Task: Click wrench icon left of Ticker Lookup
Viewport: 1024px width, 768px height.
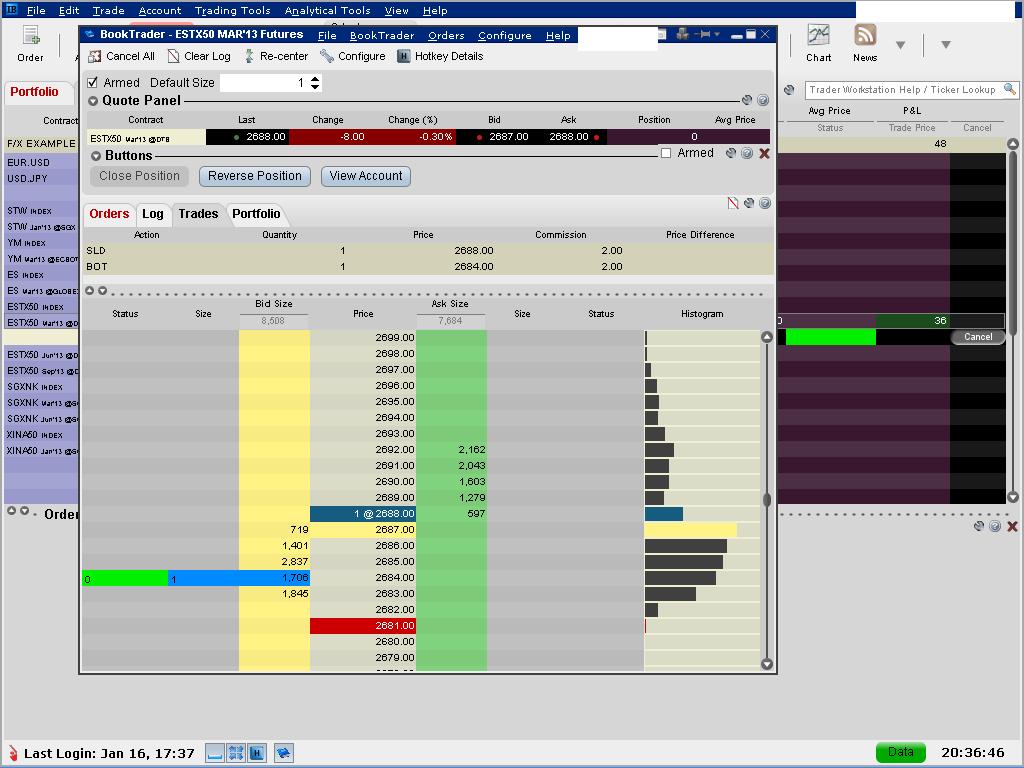Action: (x=789, y=89)
